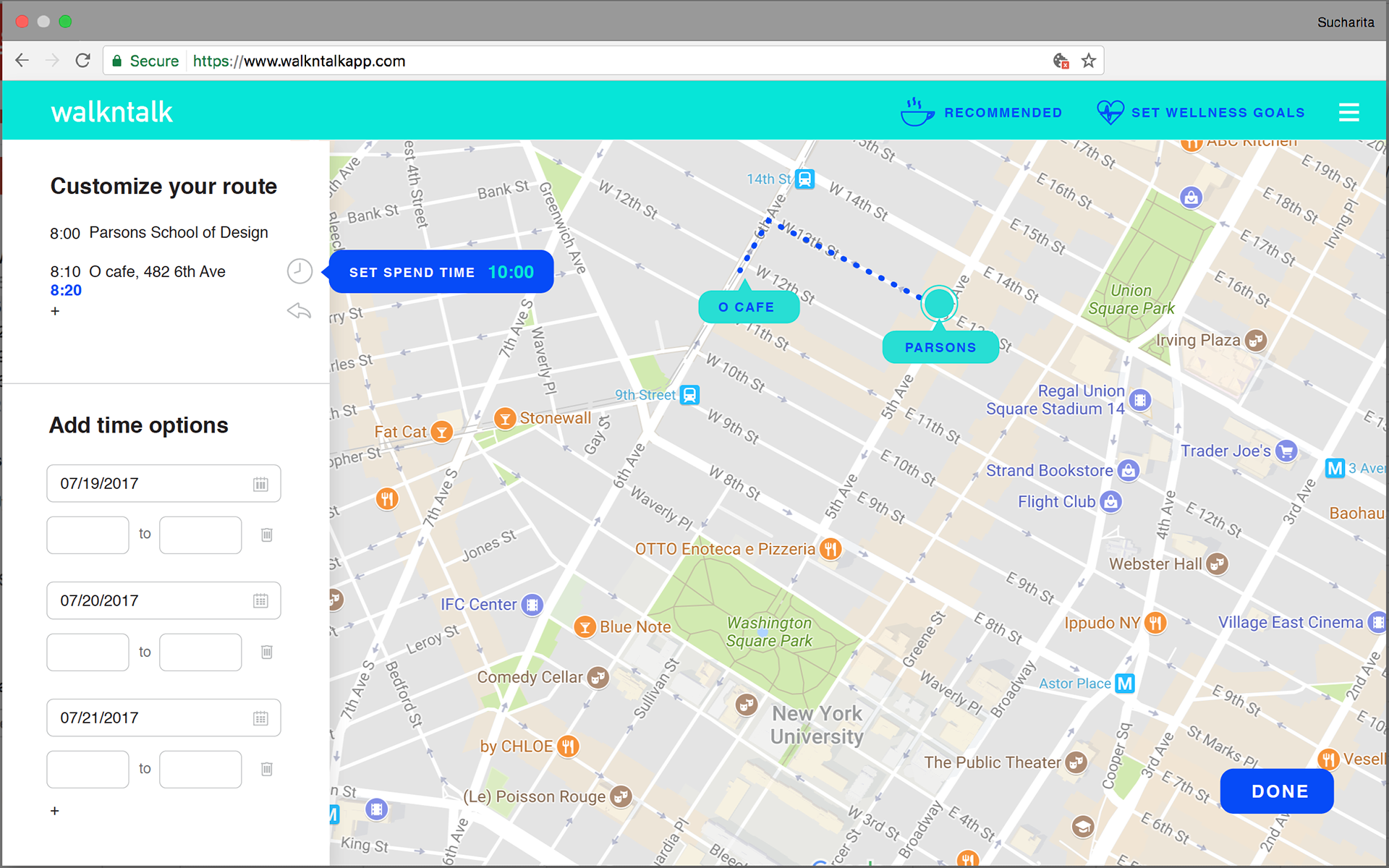This screenshot has width=1389, height=868.
Task: Click the Ippudo NY restaurant pin
Action: [x=1155, y=623]
